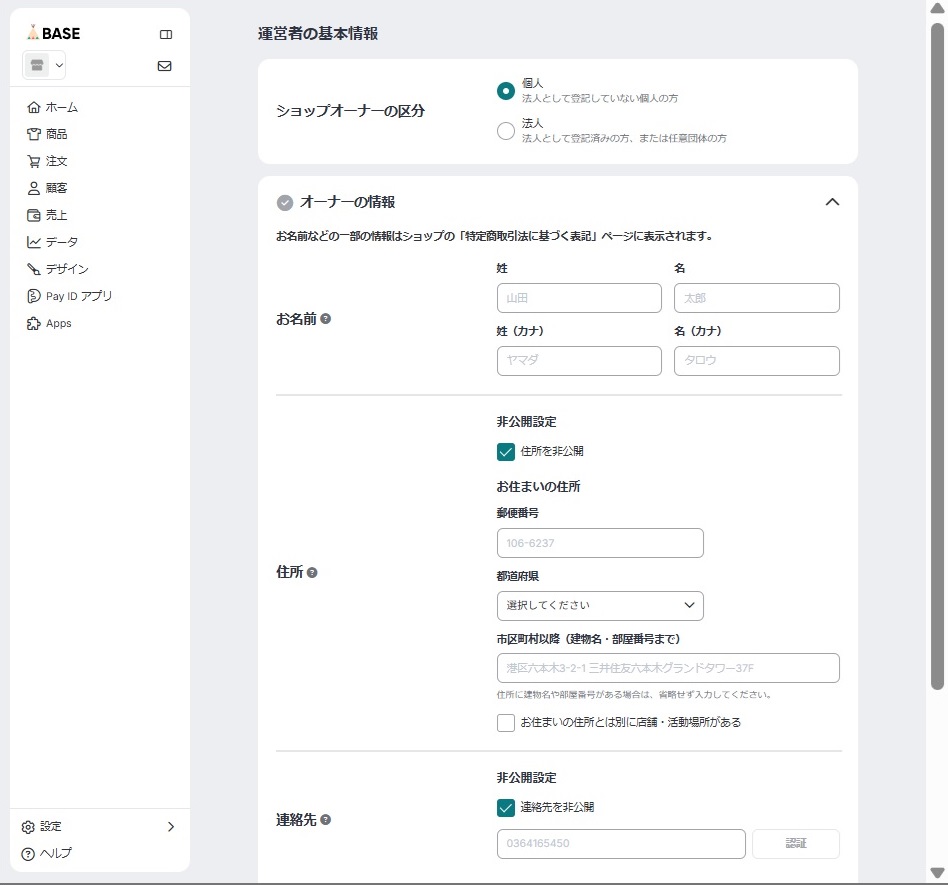Screen dimensions: 948x885
Task: Toggle the 住所を非公開 checkbox
Action: point(506,451)
